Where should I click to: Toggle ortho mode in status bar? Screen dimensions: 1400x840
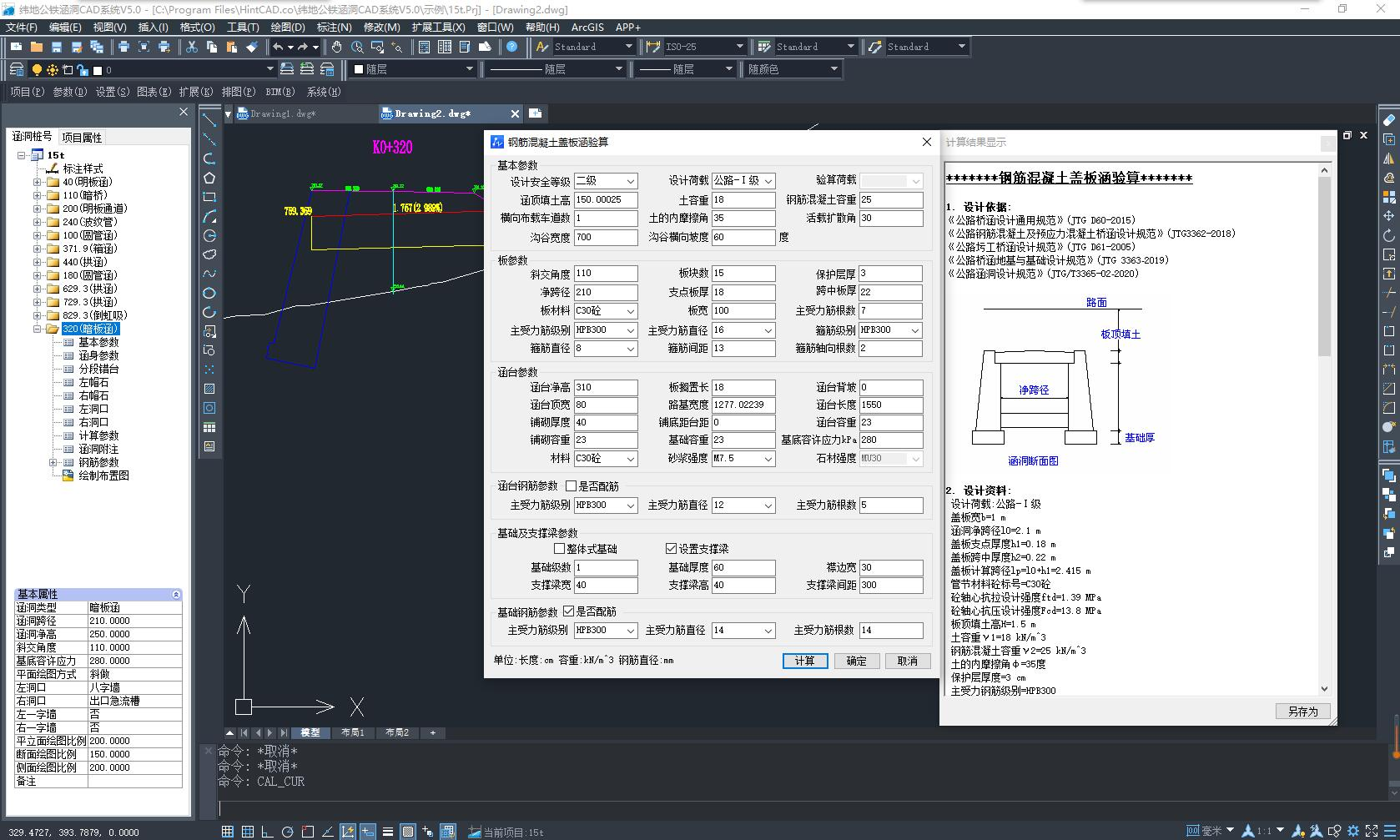(x=267, y=832)
